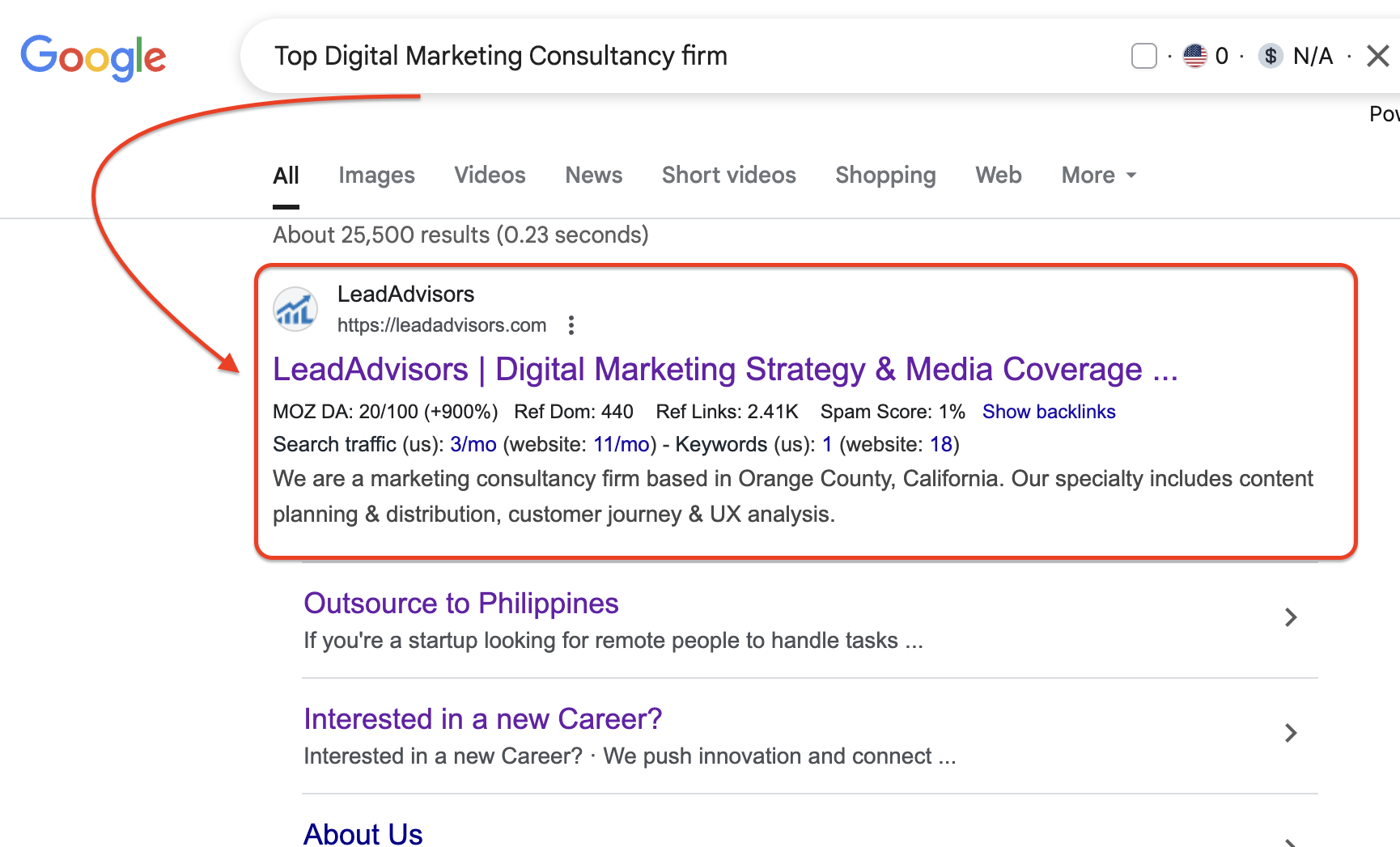
Task: Click the N/A value in the search bar
Action: coord(1313,56)
